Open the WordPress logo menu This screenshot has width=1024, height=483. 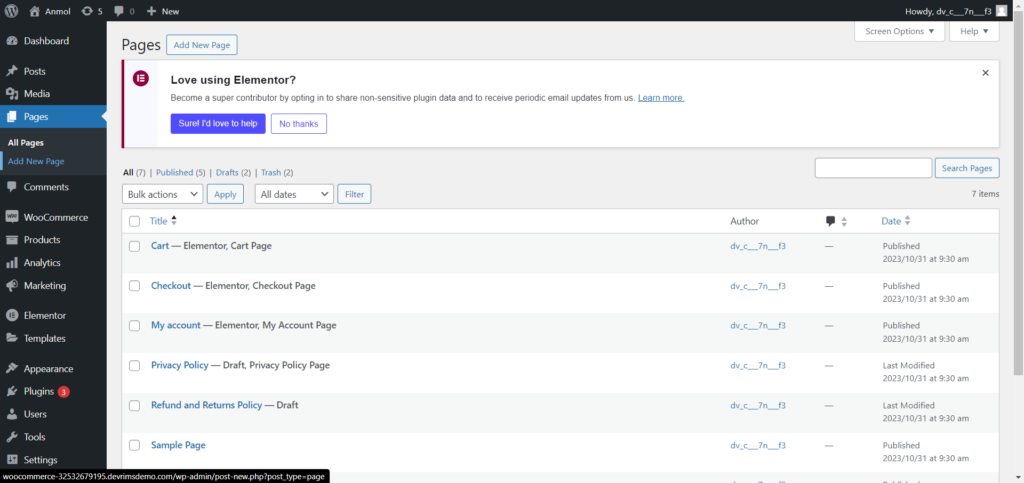click(x=12, y=10)
